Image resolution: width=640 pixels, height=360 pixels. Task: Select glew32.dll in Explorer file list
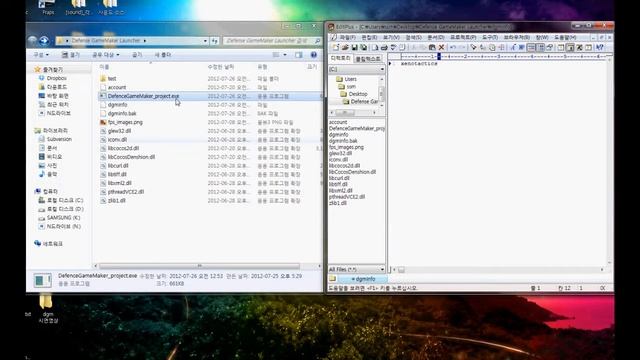point(119,131)
